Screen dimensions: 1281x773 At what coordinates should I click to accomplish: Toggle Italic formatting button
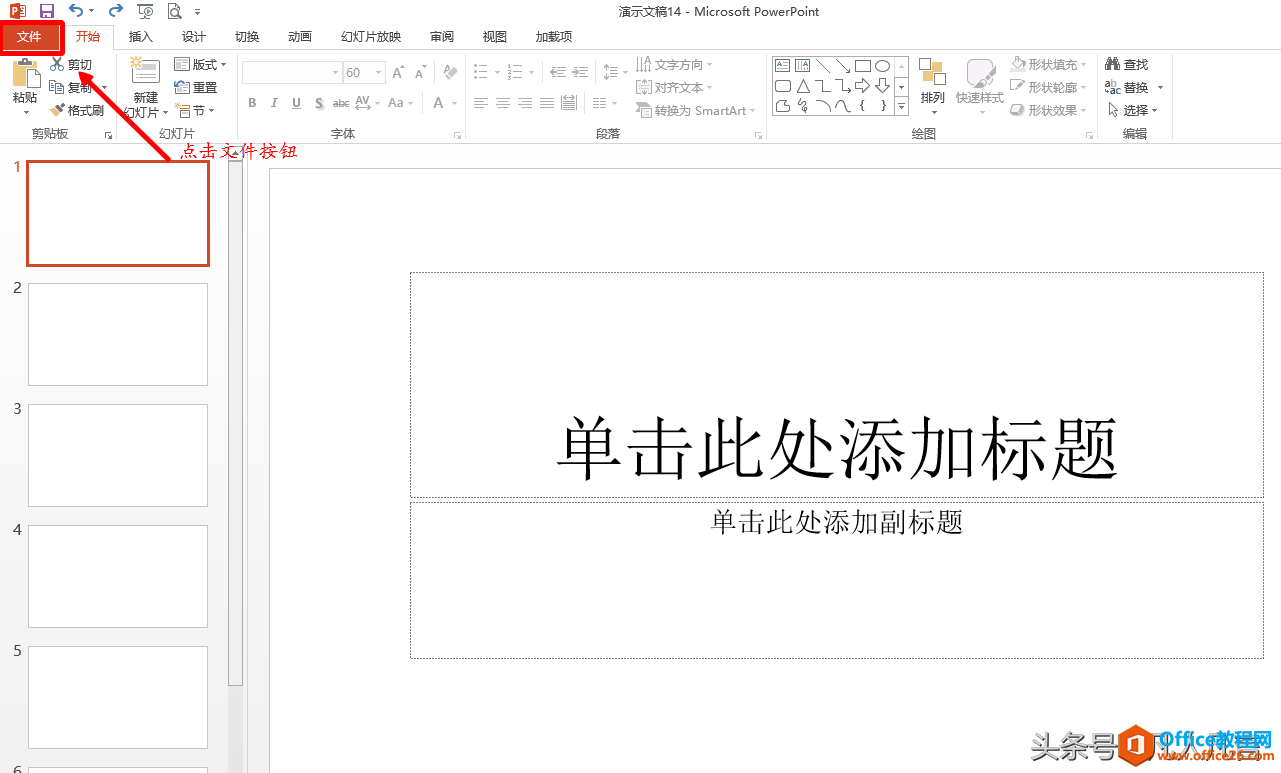point(274,103)
